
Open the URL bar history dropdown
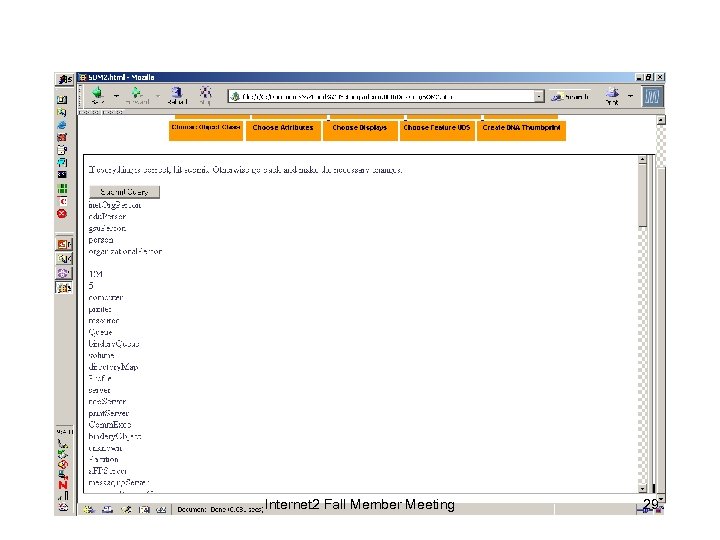coord(539,96)
